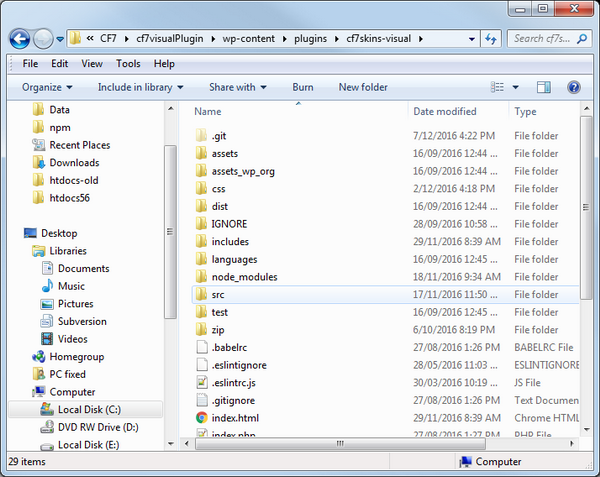600x477 pixels.
Task: Open the Tools menu
Action: [128, 64]
